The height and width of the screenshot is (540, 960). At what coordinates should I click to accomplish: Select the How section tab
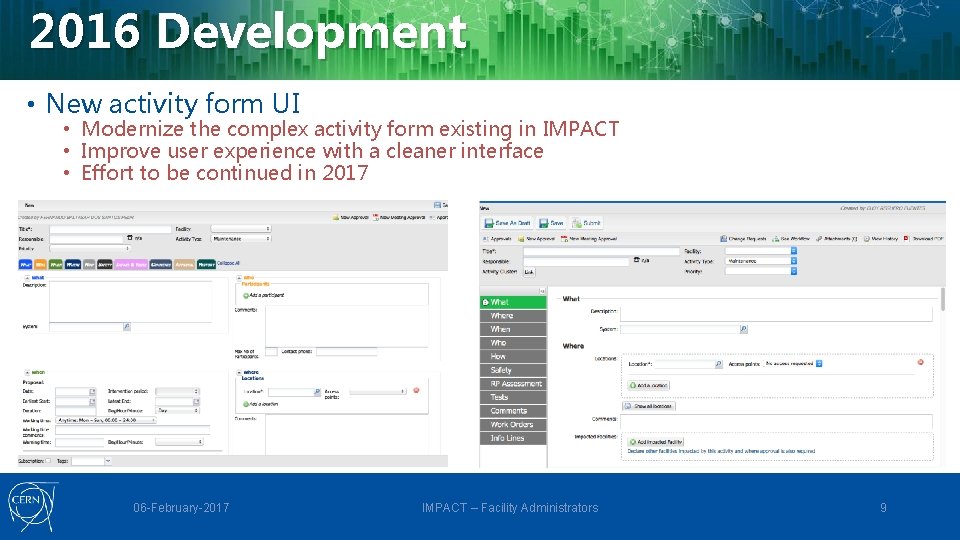[x=513, y=356]
